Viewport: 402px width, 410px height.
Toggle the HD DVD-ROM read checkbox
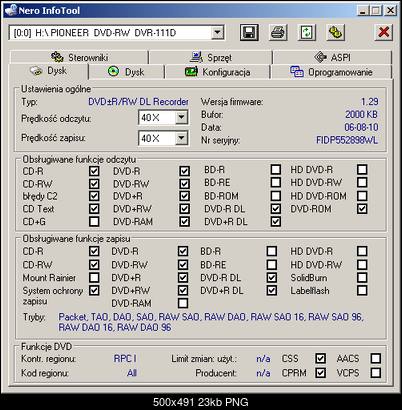[x=362, y=196]
